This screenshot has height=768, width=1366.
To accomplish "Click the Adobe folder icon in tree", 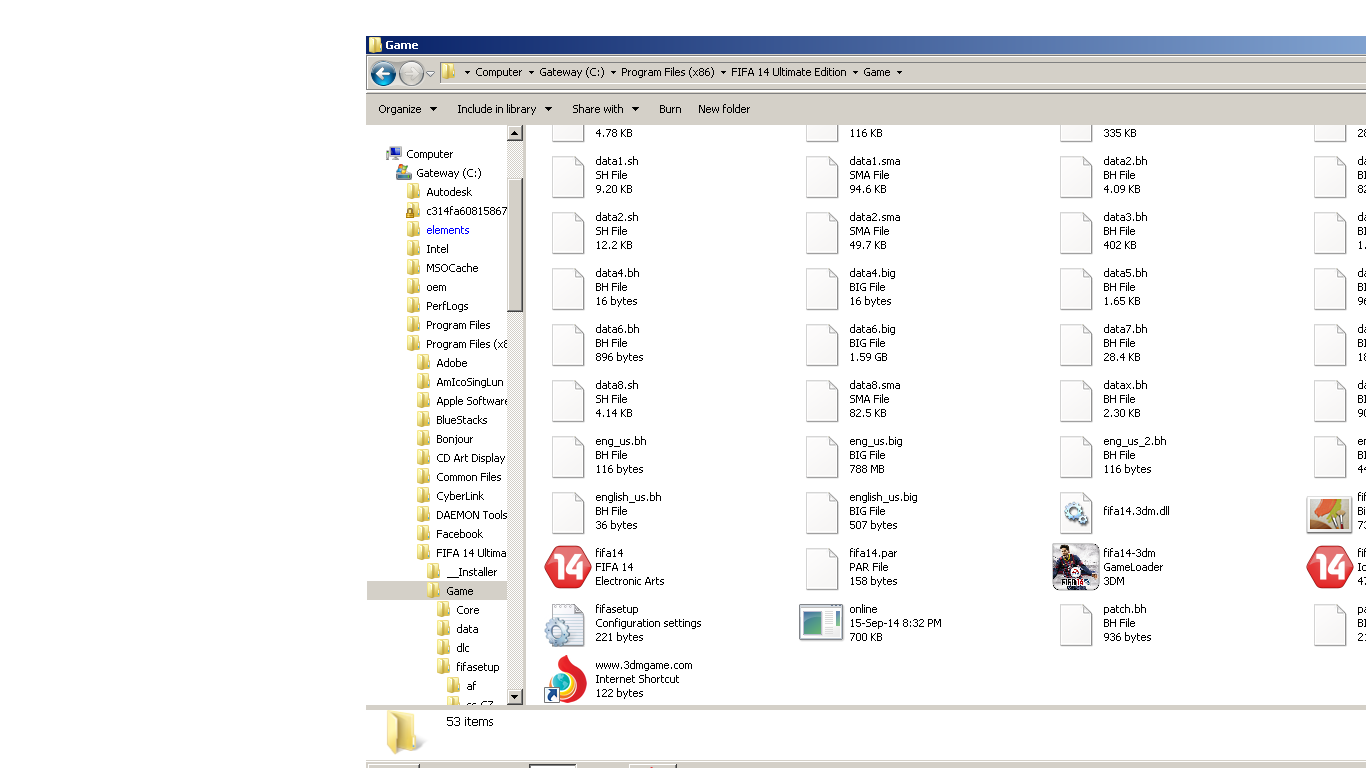I will (x=423, y=363).
